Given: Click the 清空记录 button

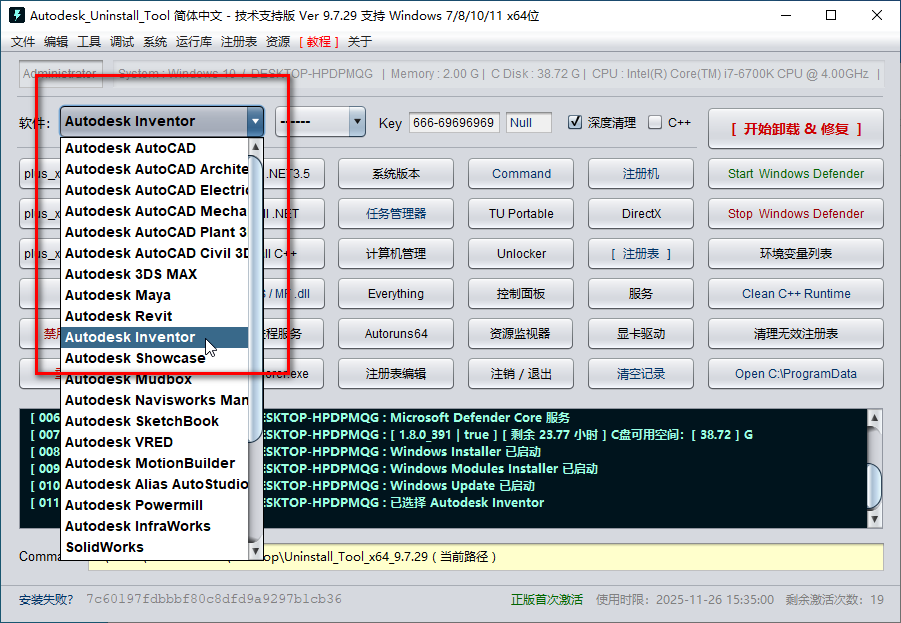Looking at the screenshot, I should point(641,374).
